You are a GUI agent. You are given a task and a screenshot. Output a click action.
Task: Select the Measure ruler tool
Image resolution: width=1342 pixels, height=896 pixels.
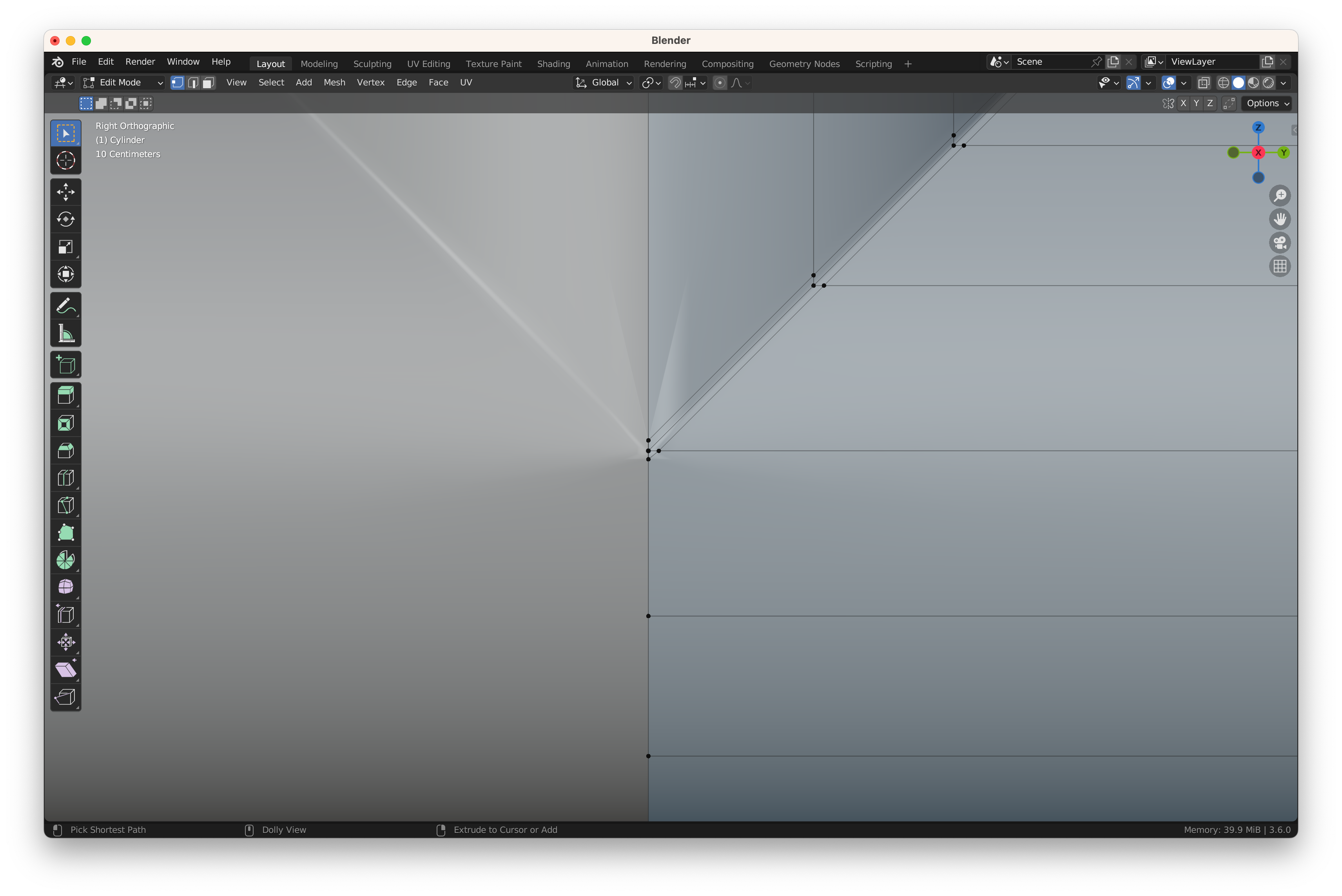pyautogui.click(x=66, y=333)
